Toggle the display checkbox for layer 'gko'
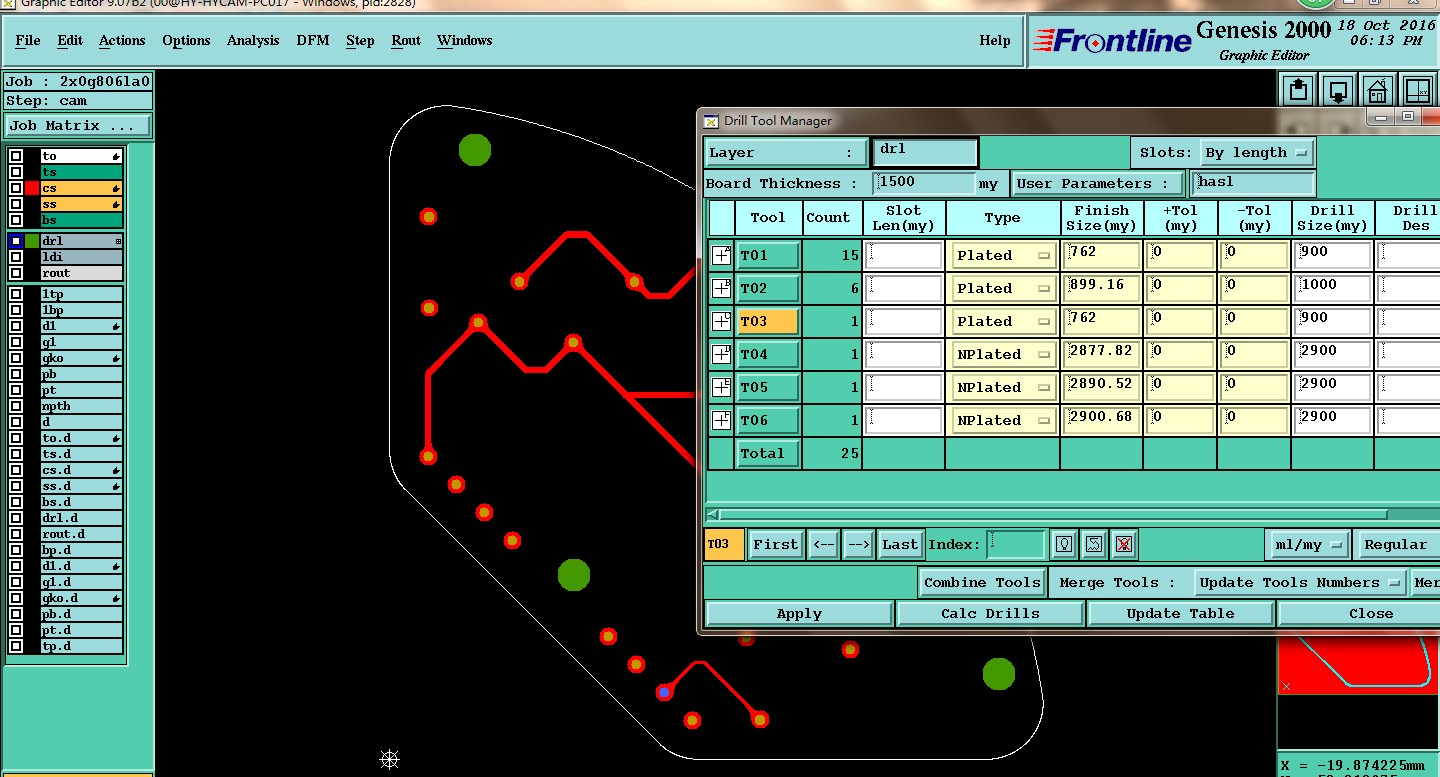This screenshot has width=1440, height=777. pos(16,358)
